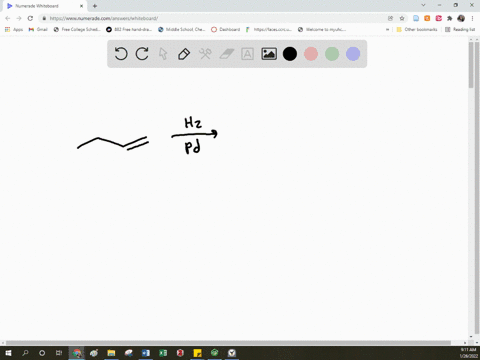Viewport: 480px width, 360px height.
Task: Open the taskbar clock and date
Action: pos(468,353)
